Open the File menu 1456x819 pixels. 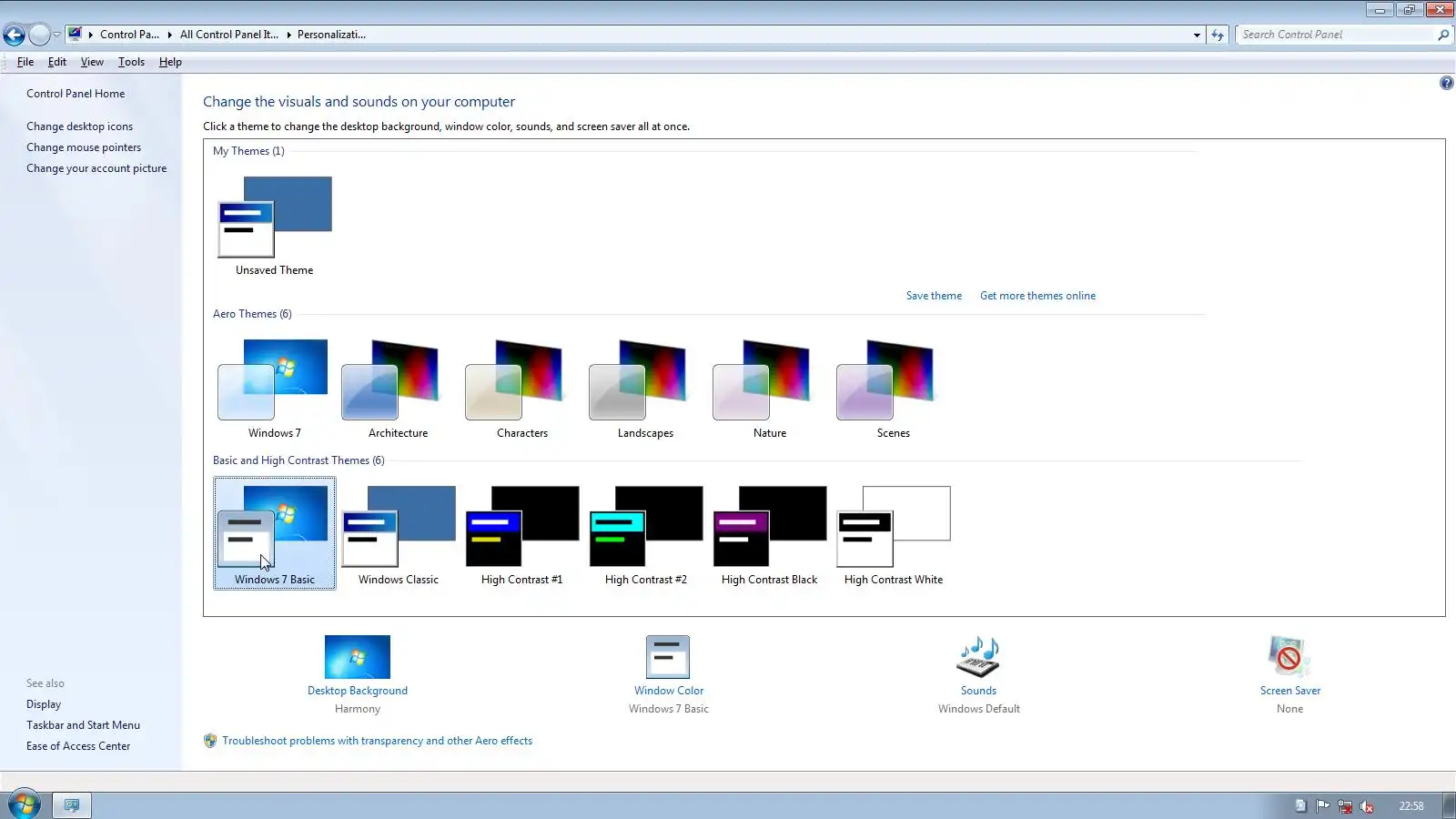(25, 62)
